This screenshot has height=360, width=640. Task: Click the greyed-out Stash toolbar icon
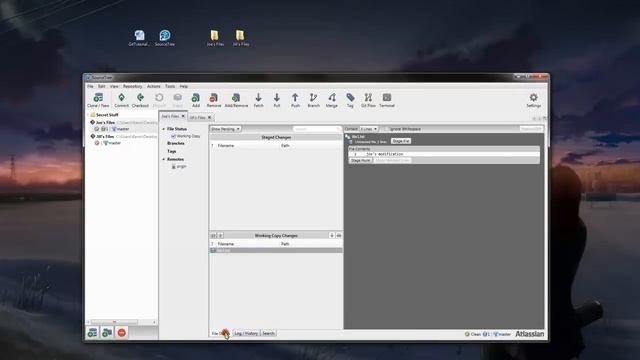coord(178,100)
